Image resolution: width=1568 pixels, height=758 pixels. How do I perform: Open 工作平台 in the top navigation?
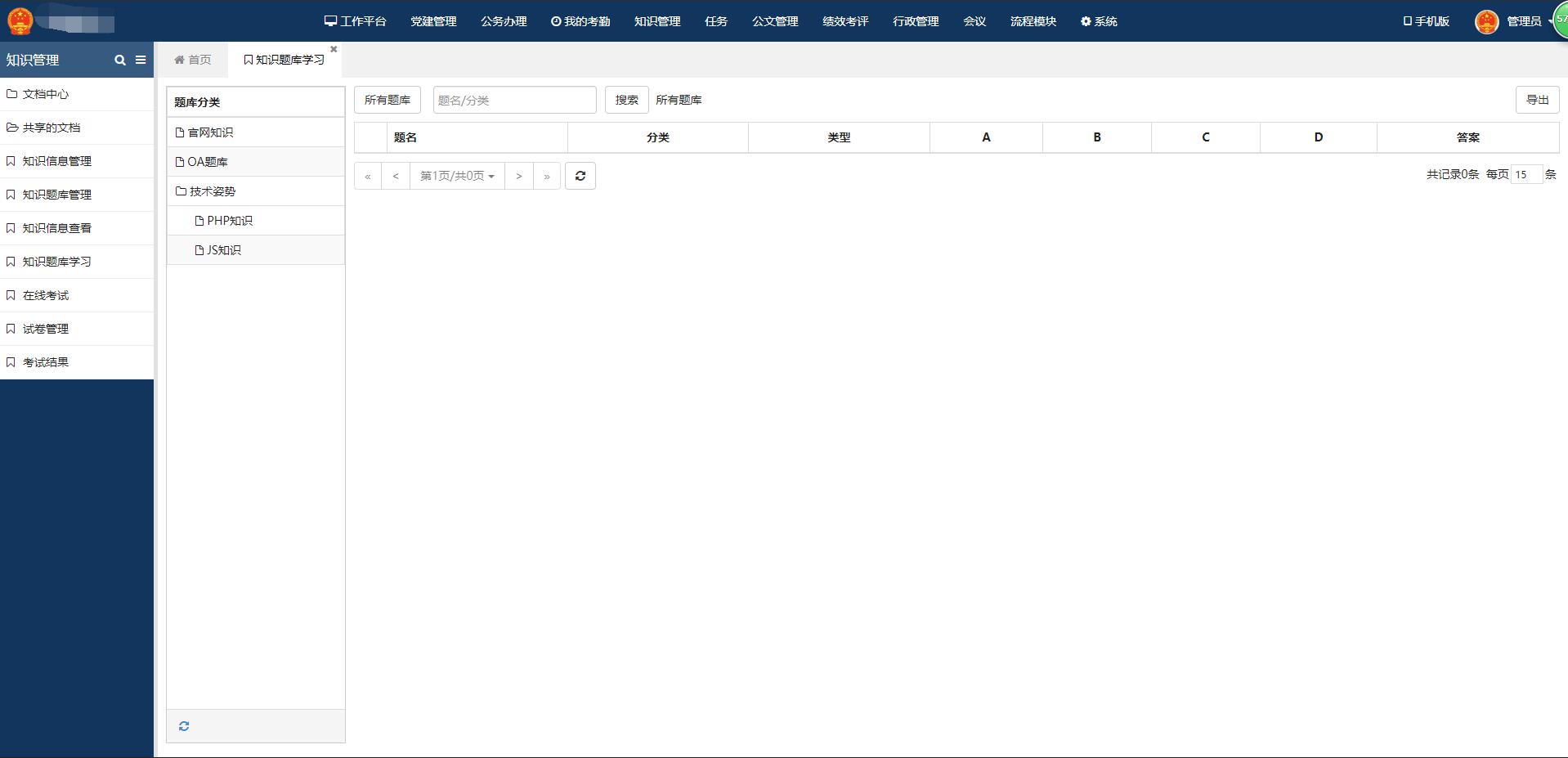[x=356, y=21]
